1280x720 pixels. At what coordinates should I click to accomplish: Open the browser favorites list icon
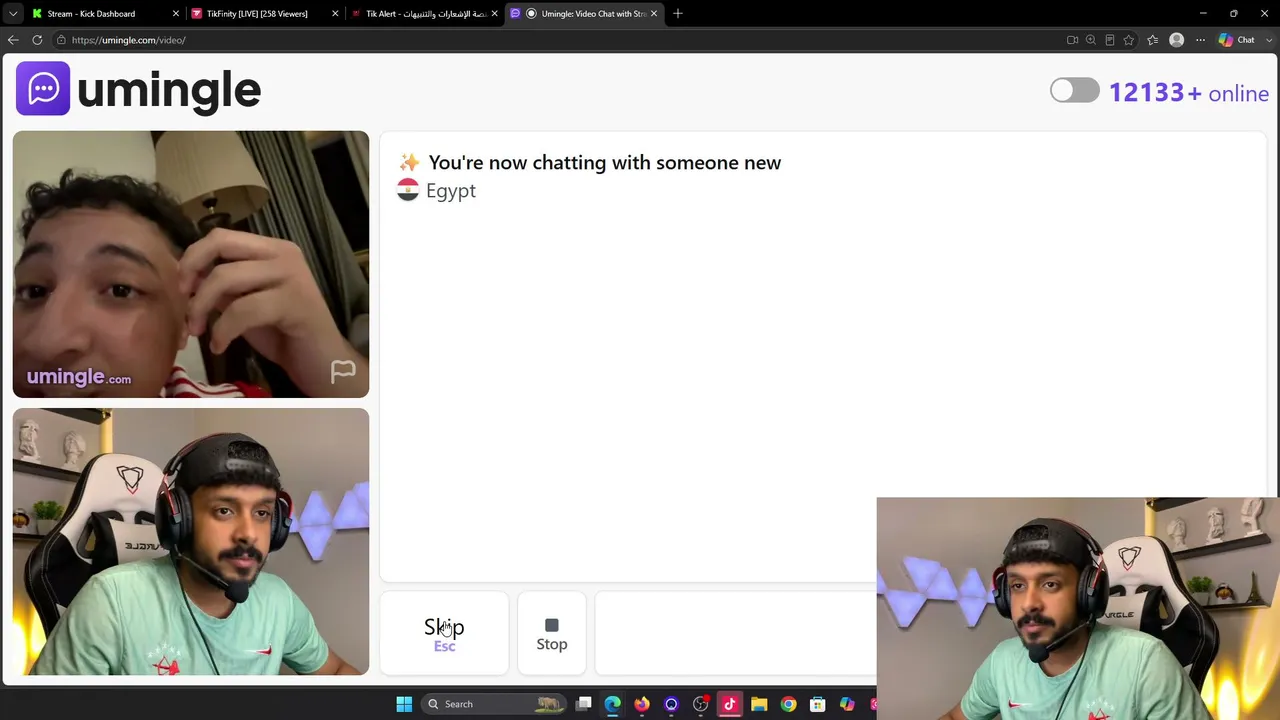[x=1152, y=40]
